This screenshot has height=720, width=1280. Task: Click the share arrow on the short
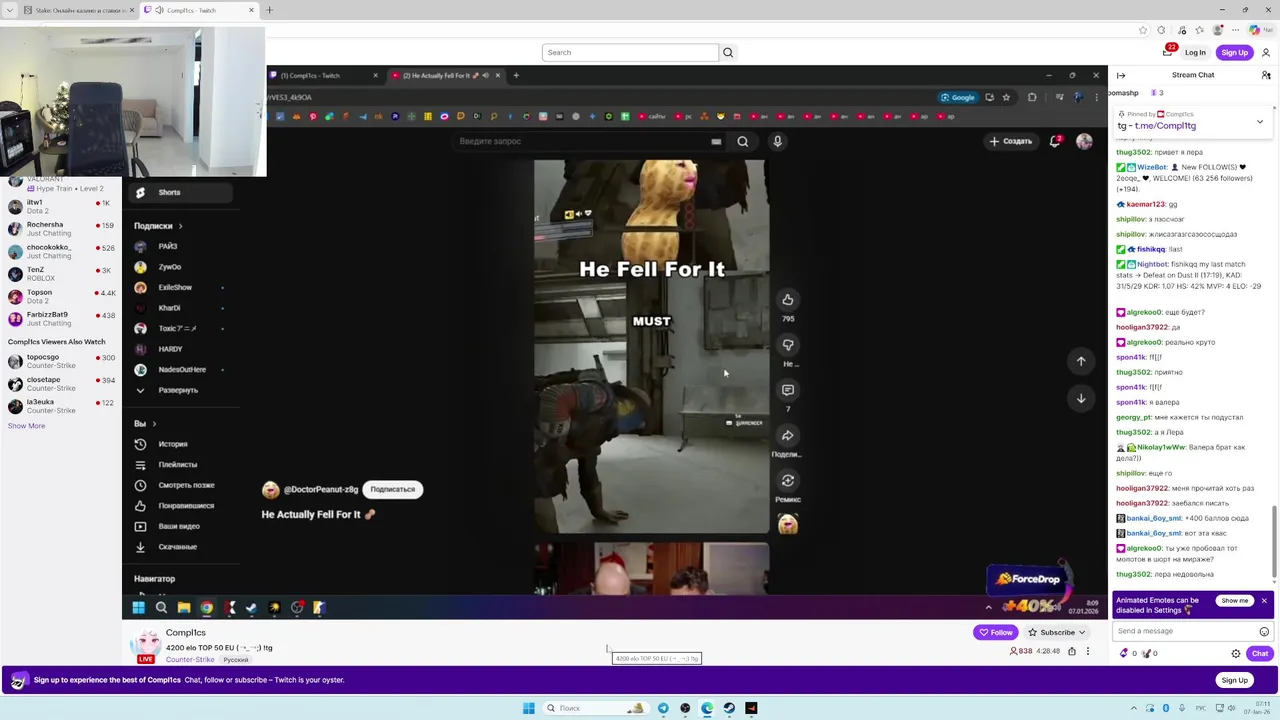[788, 435]
